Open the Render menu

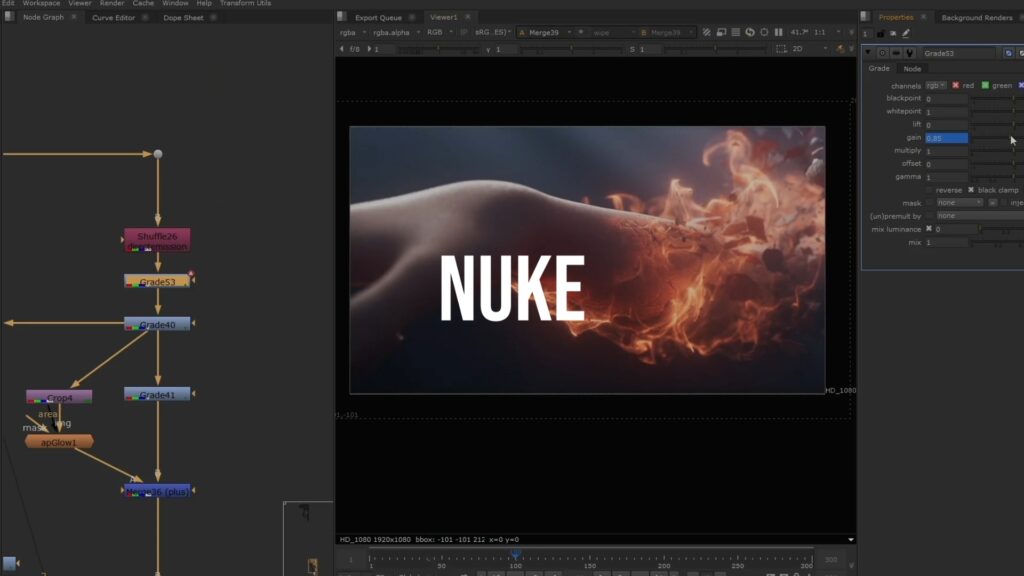[x=112, y=3]
